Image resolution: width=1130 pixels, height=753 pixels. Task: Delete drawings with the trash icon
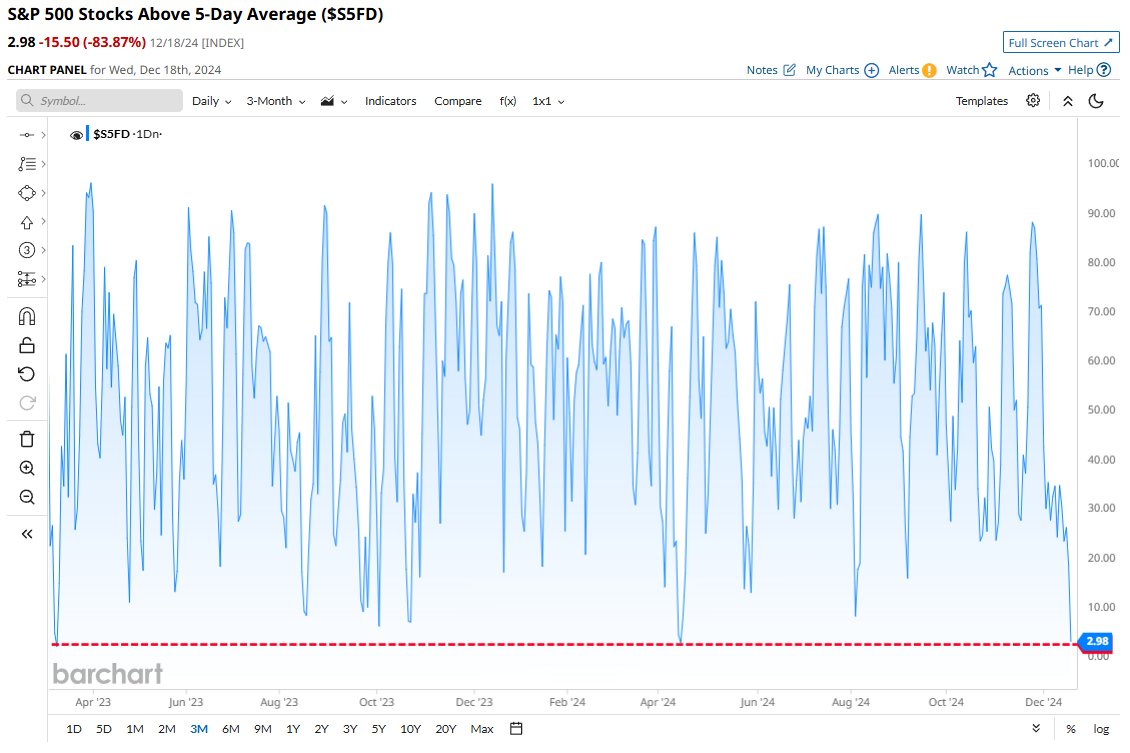27,439
